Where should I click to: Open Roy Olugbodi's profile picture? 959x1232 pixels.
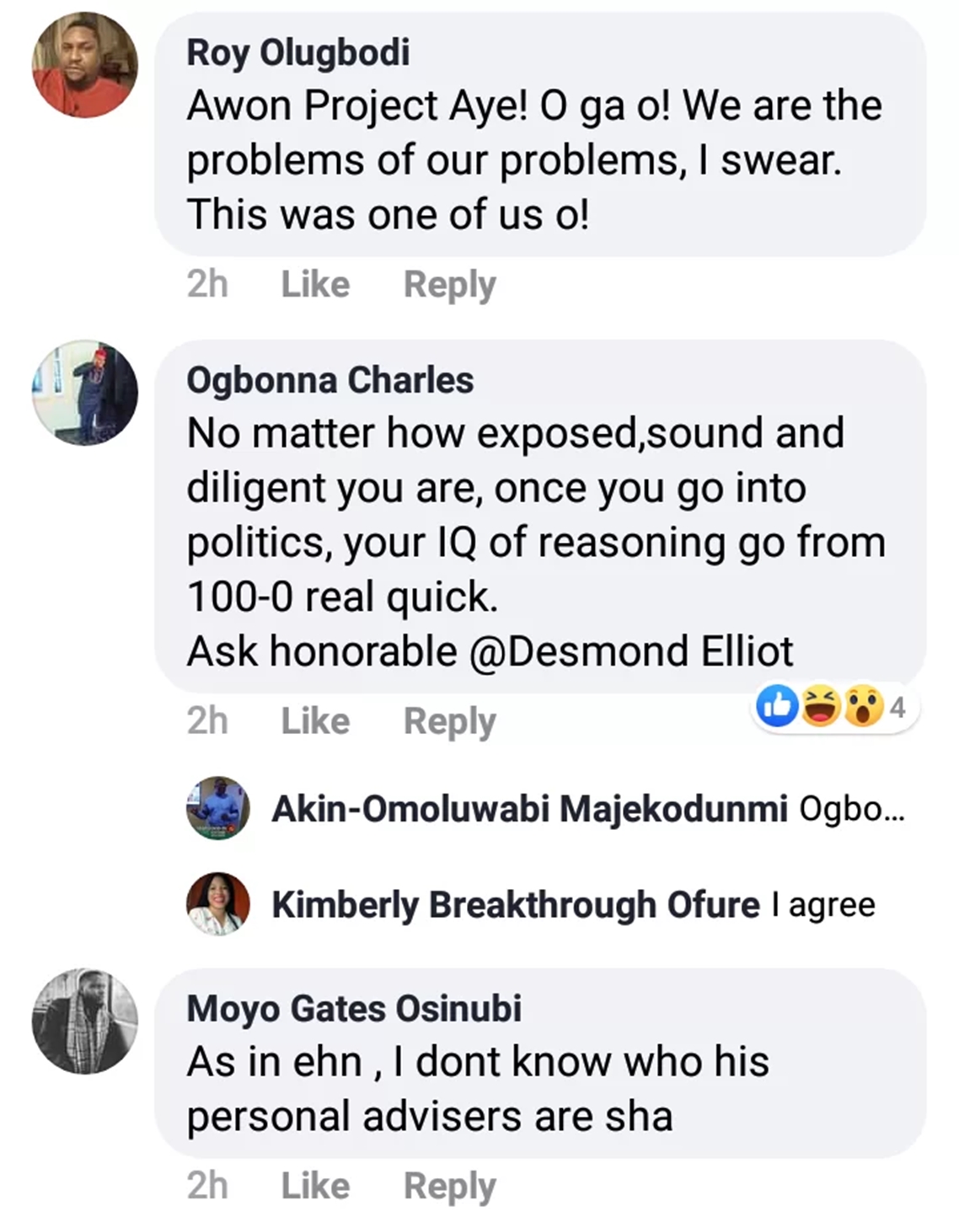coord(84,65)
